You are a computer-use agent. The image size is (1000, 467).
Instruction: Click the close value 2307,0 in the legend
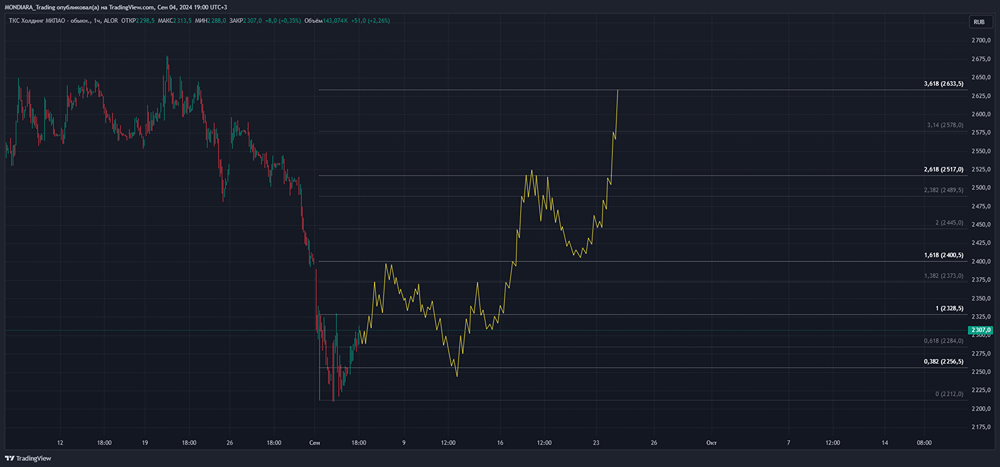tap(253, 20)
